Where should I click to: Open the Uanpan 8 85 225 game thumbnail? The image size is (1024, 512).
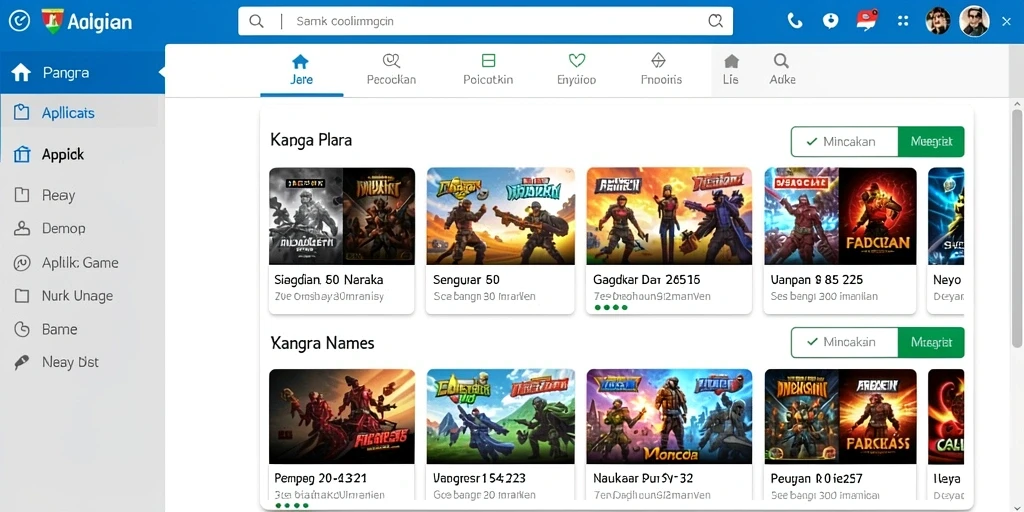(840, 216)
